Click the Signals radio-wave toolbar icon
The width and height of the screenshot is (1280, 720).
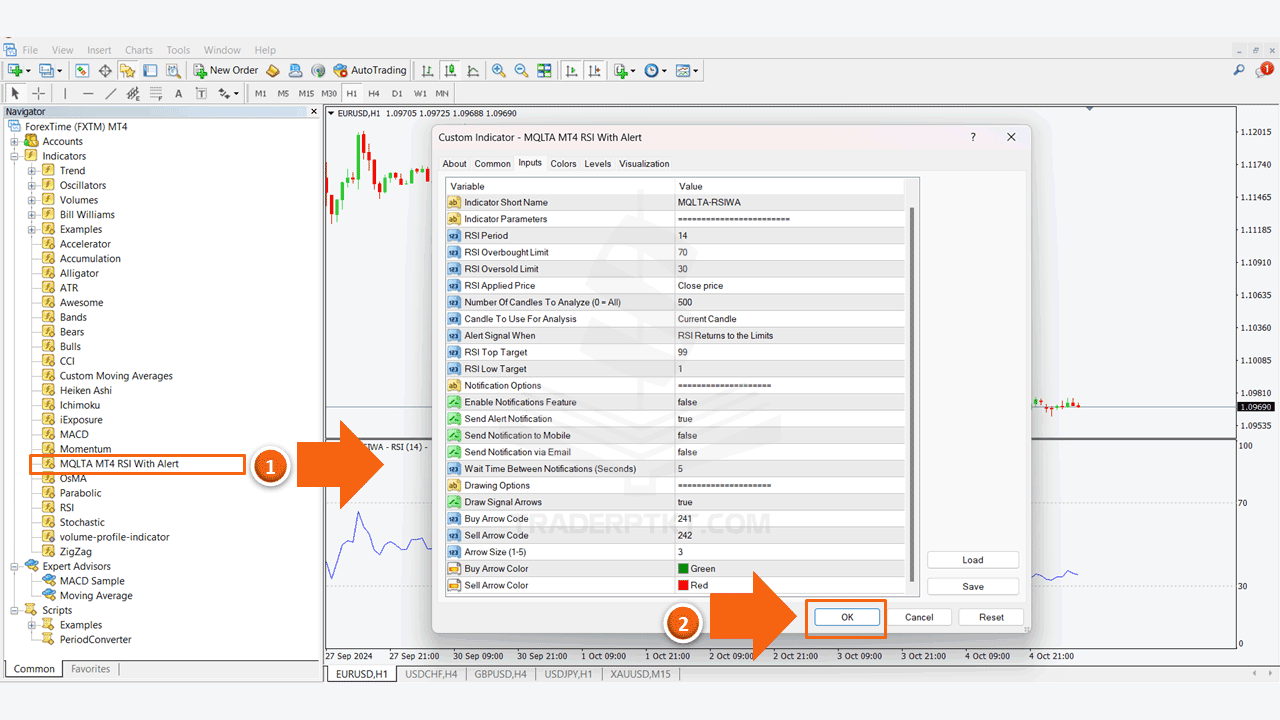[318, 70]
